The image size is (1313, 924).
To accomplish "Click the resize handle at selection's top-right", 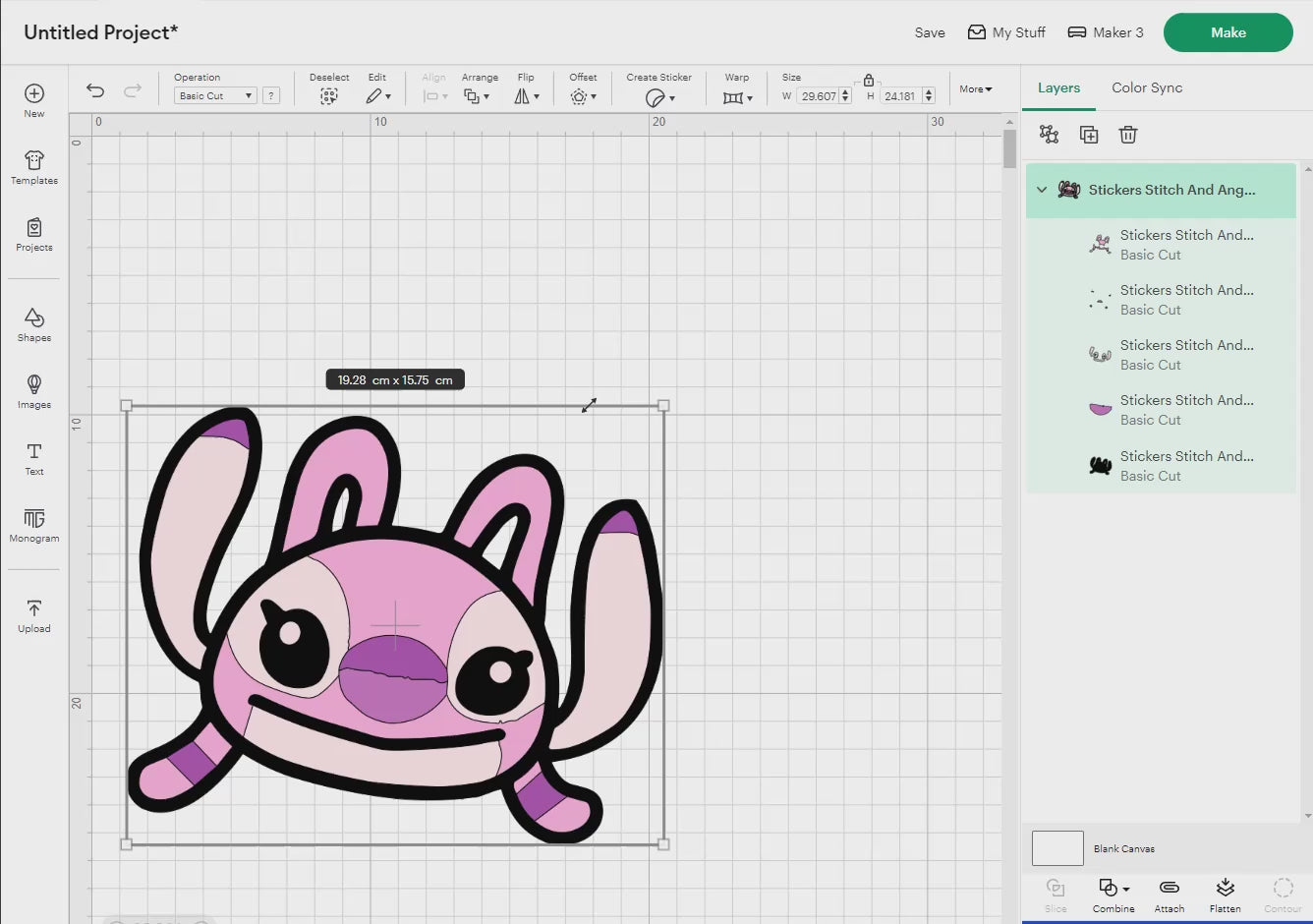I will point(663,405).
